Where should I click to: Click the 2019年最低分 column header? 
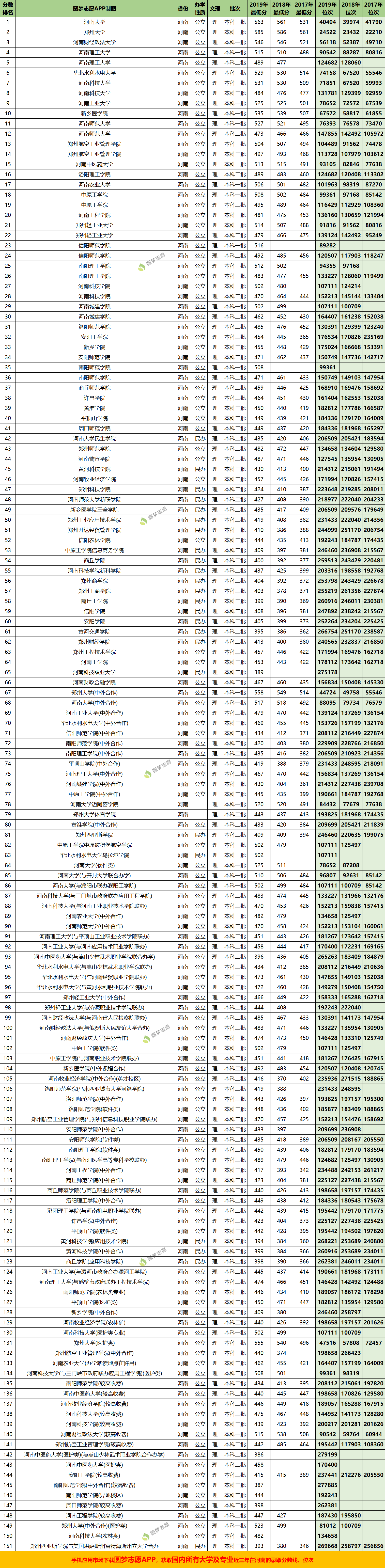pos(259,9)
